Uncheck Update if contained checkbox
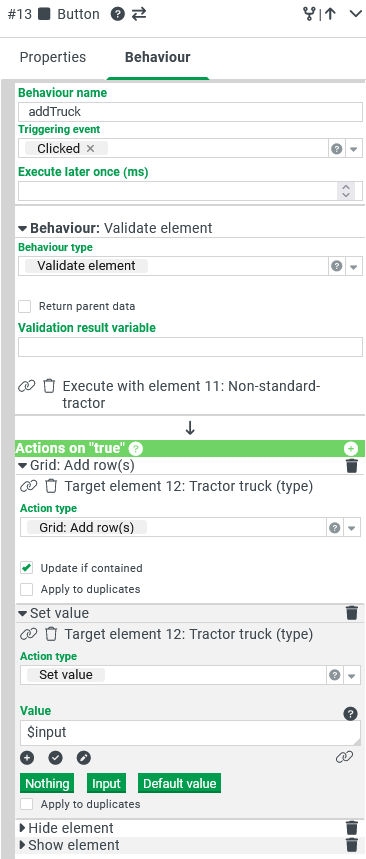Viewport: 366px width, 859px height. [x=26, y=568]
